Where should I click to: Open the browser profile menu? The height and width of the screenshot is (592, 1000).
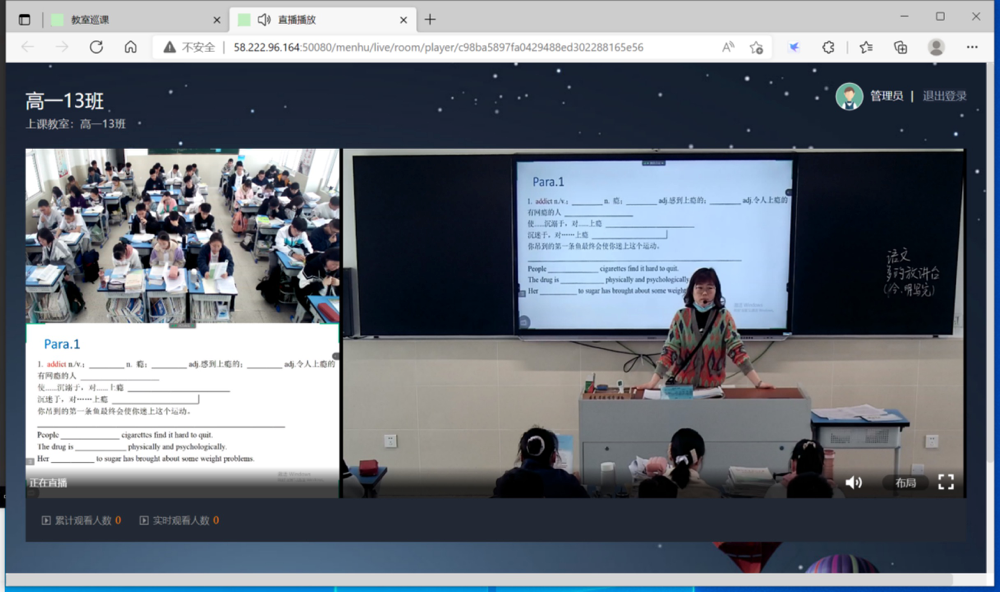pos(936,47)
